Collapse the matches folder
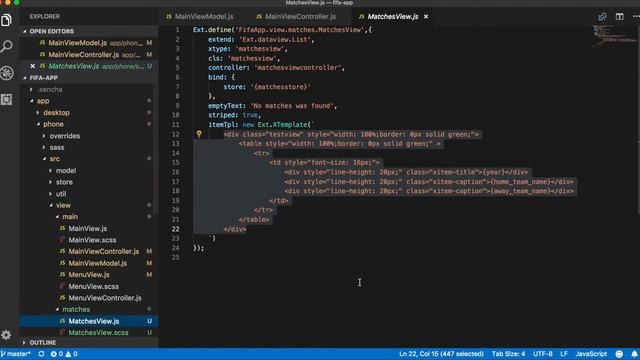 (76, 309)
